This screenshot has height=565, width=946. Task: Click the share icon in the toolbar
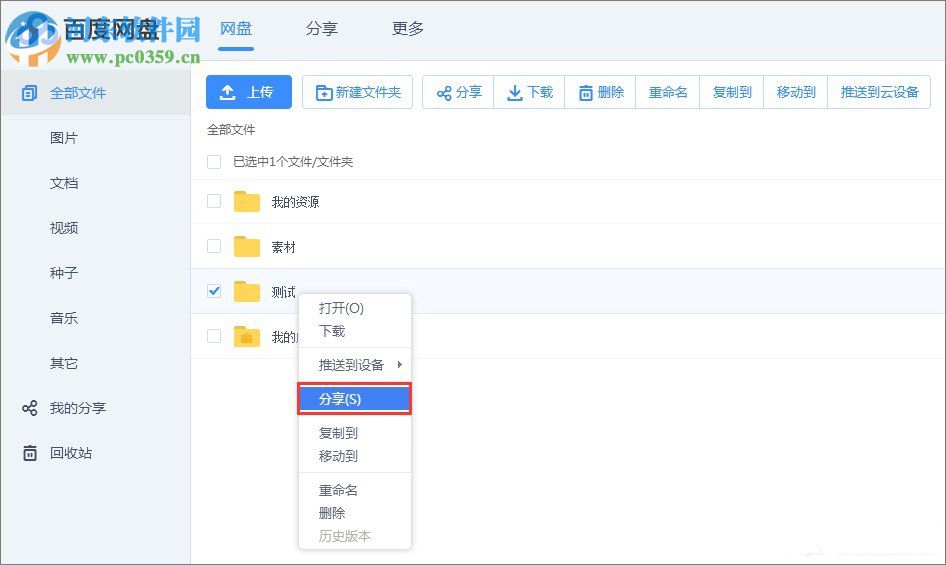point(444,93)
